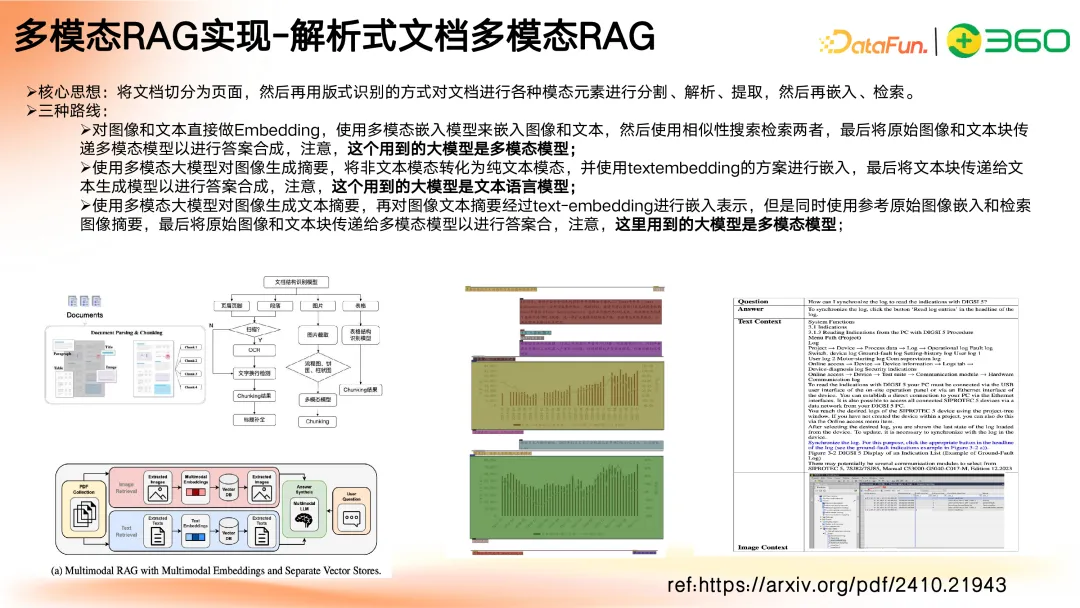Click the 图片 flowchart box
This screenshot has width=1080, height=608.
(x=318, y=306)
